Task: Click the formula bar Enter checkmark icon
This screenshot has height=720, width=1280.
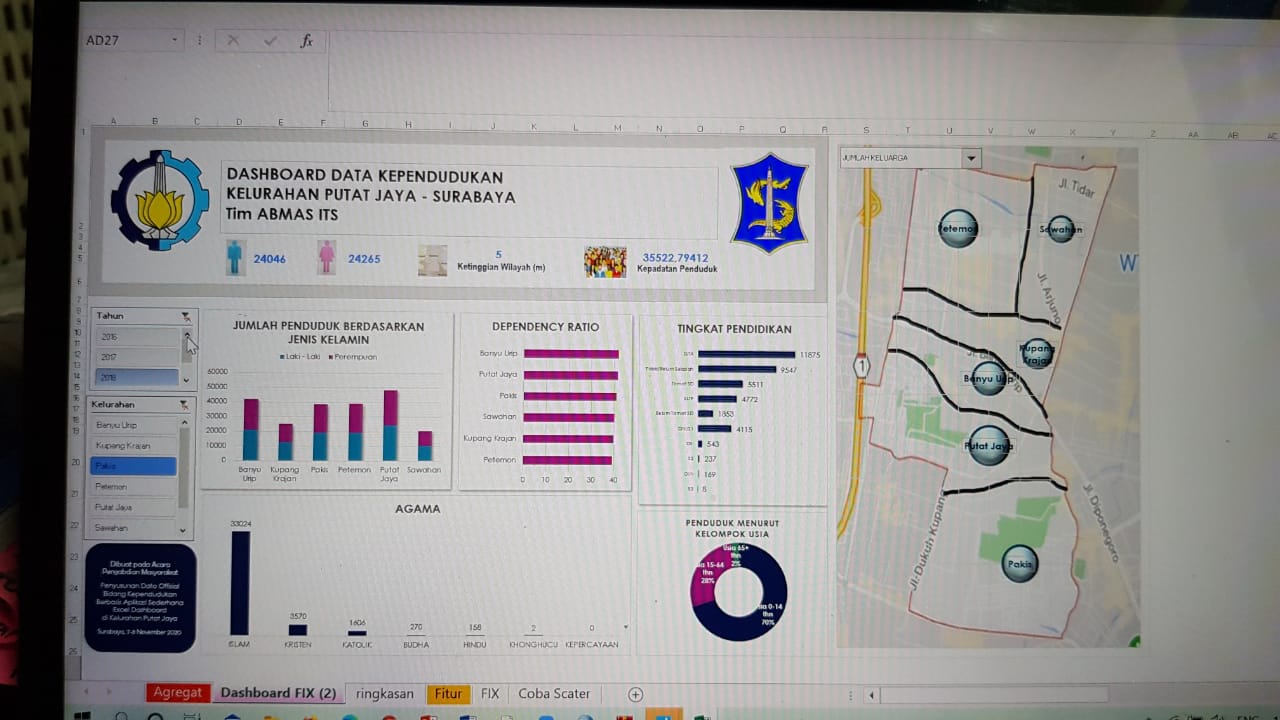Action: (x=270, y=41)
